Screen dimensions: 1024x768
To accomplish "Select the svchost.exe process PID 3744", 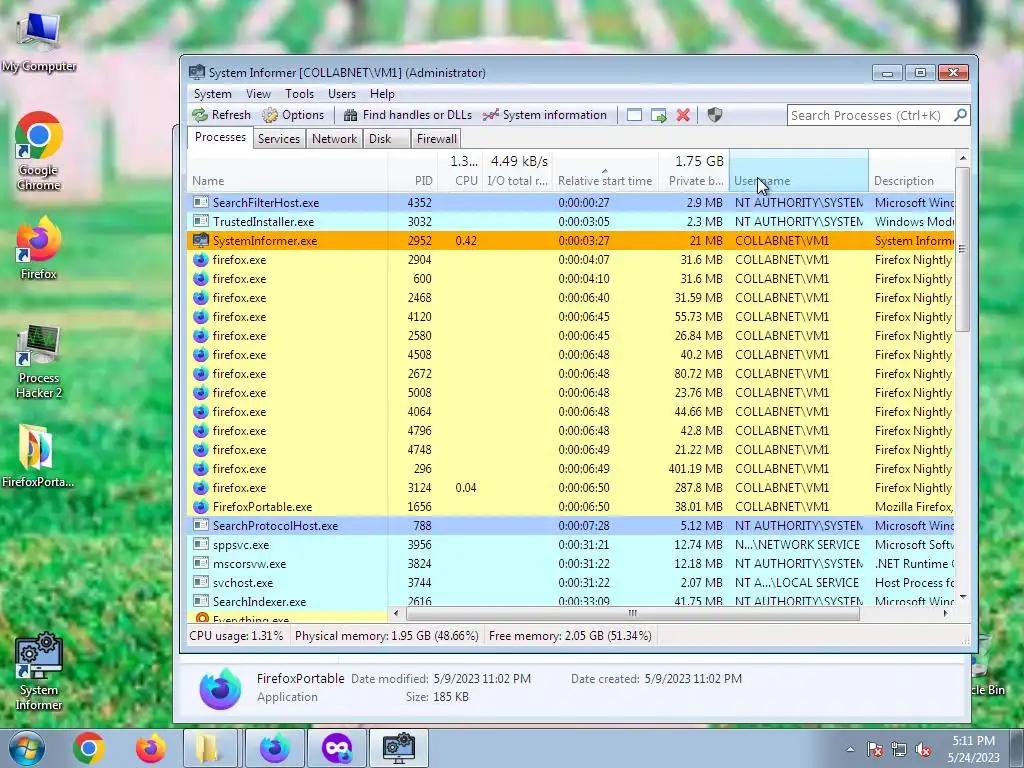I will click(x=571, y=582).
